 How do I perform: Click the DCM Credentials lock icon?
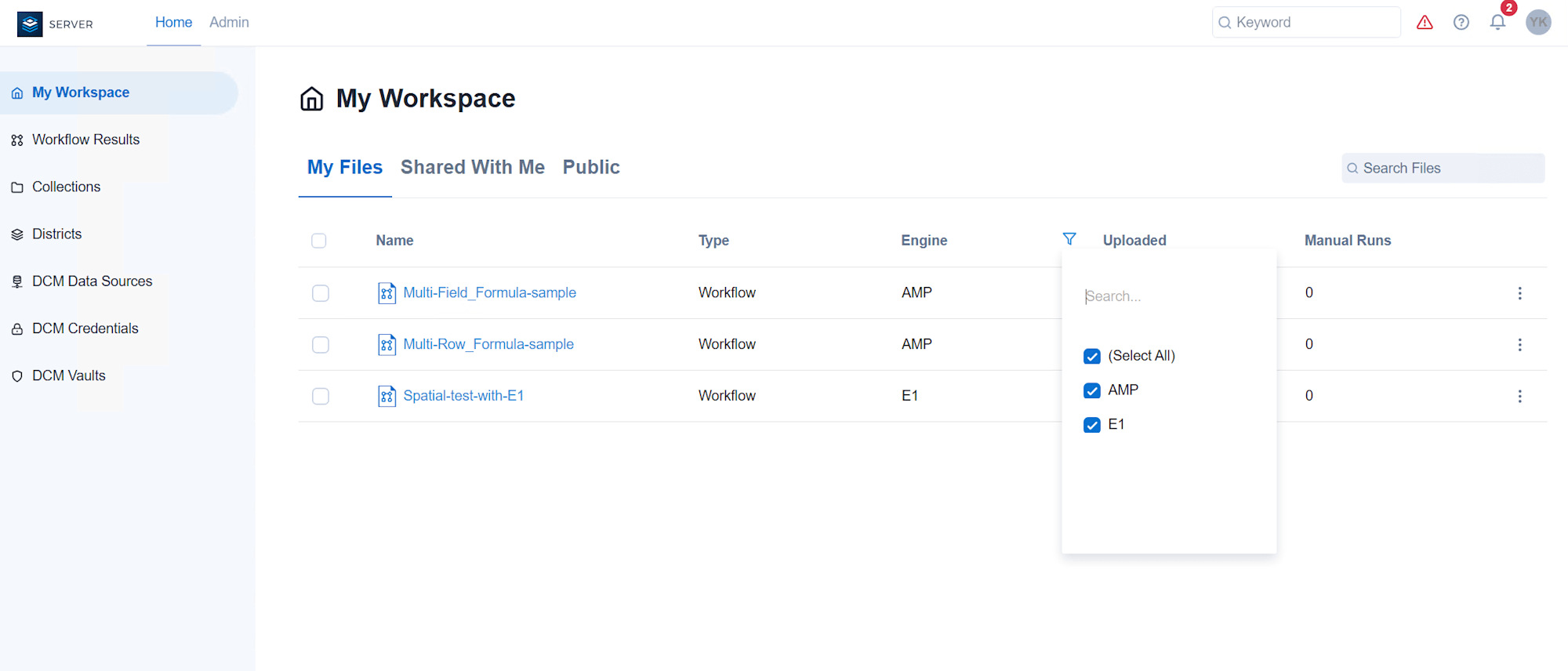tap(17, 329)
